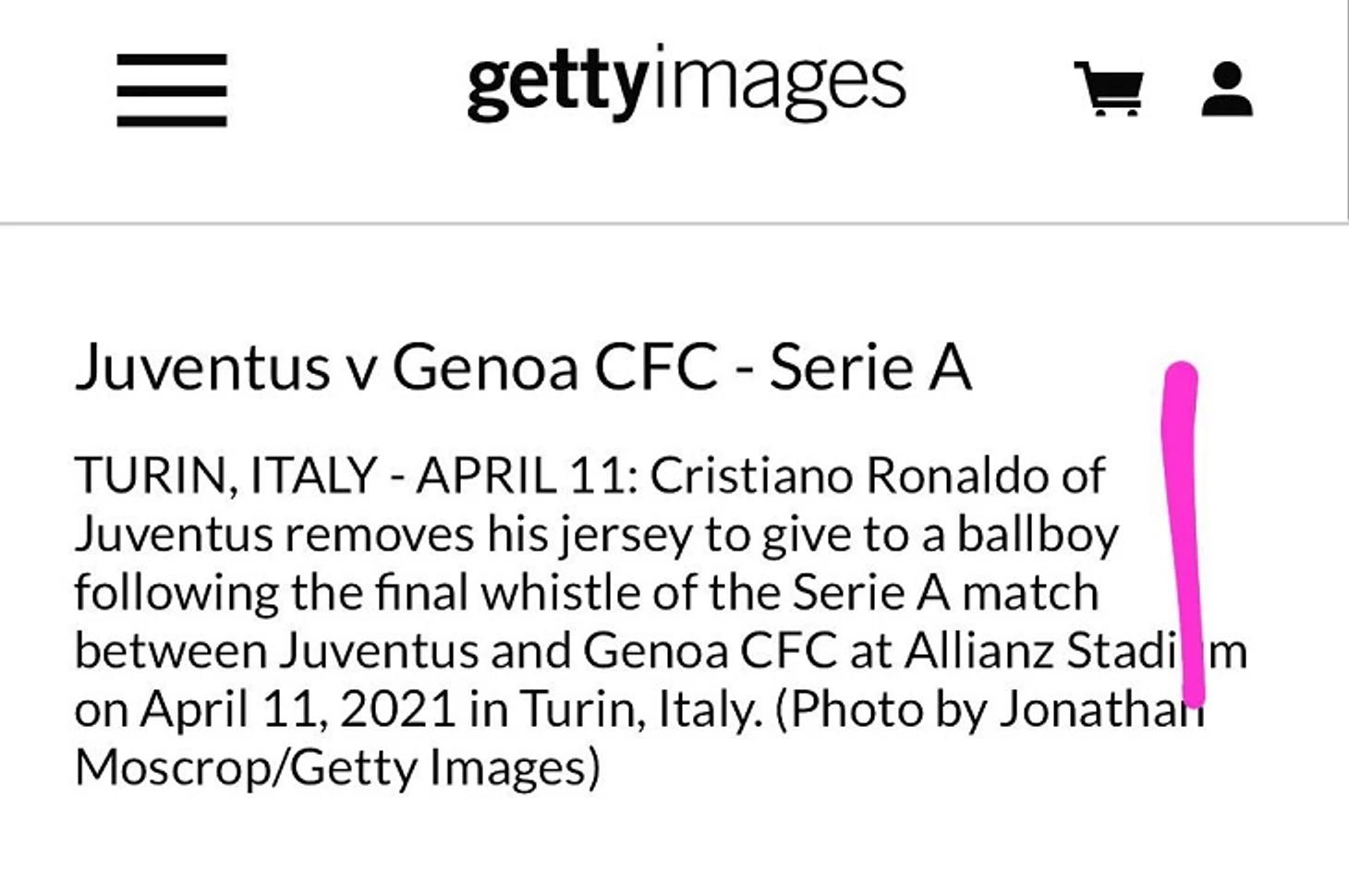The image size is (1349, 896).
Task: Click the light "images" part of logo
Action: (x=779, y=83)
